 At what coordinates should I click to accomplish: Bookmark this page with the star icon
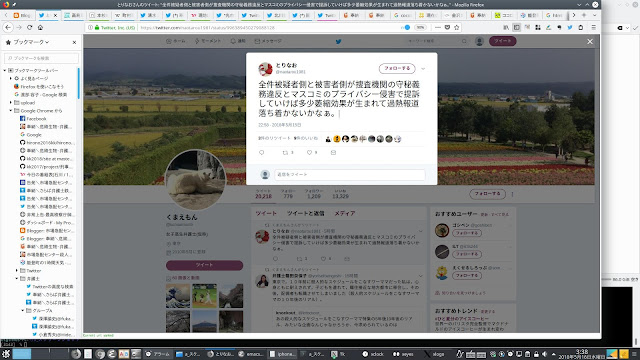pyautogui.click(x=457, y=27)
